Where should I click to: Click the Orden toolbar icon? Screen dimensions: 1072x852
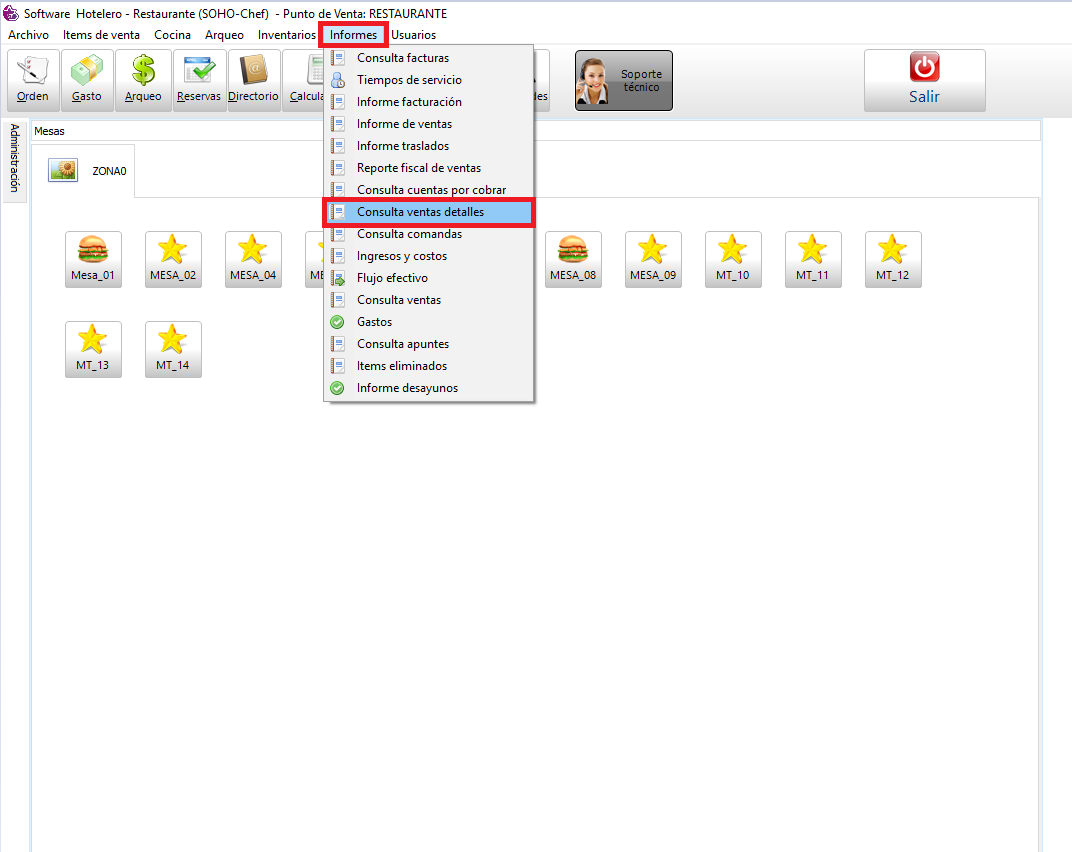(33, 80)
